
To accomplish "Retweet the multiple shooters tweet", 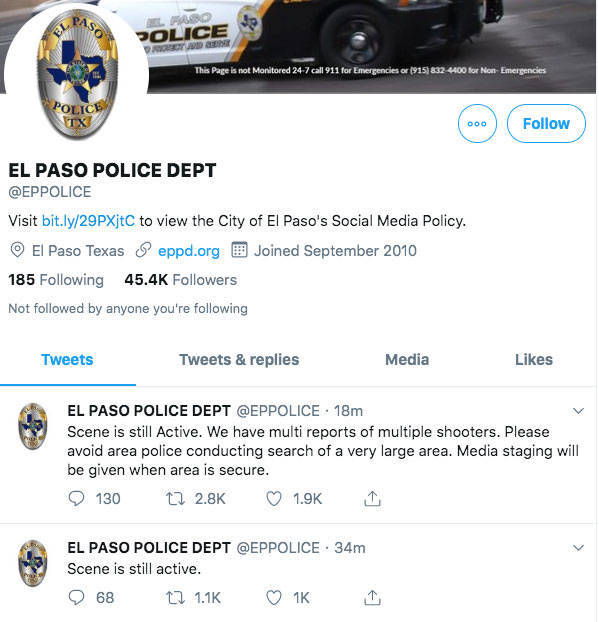I will (175, 499).
